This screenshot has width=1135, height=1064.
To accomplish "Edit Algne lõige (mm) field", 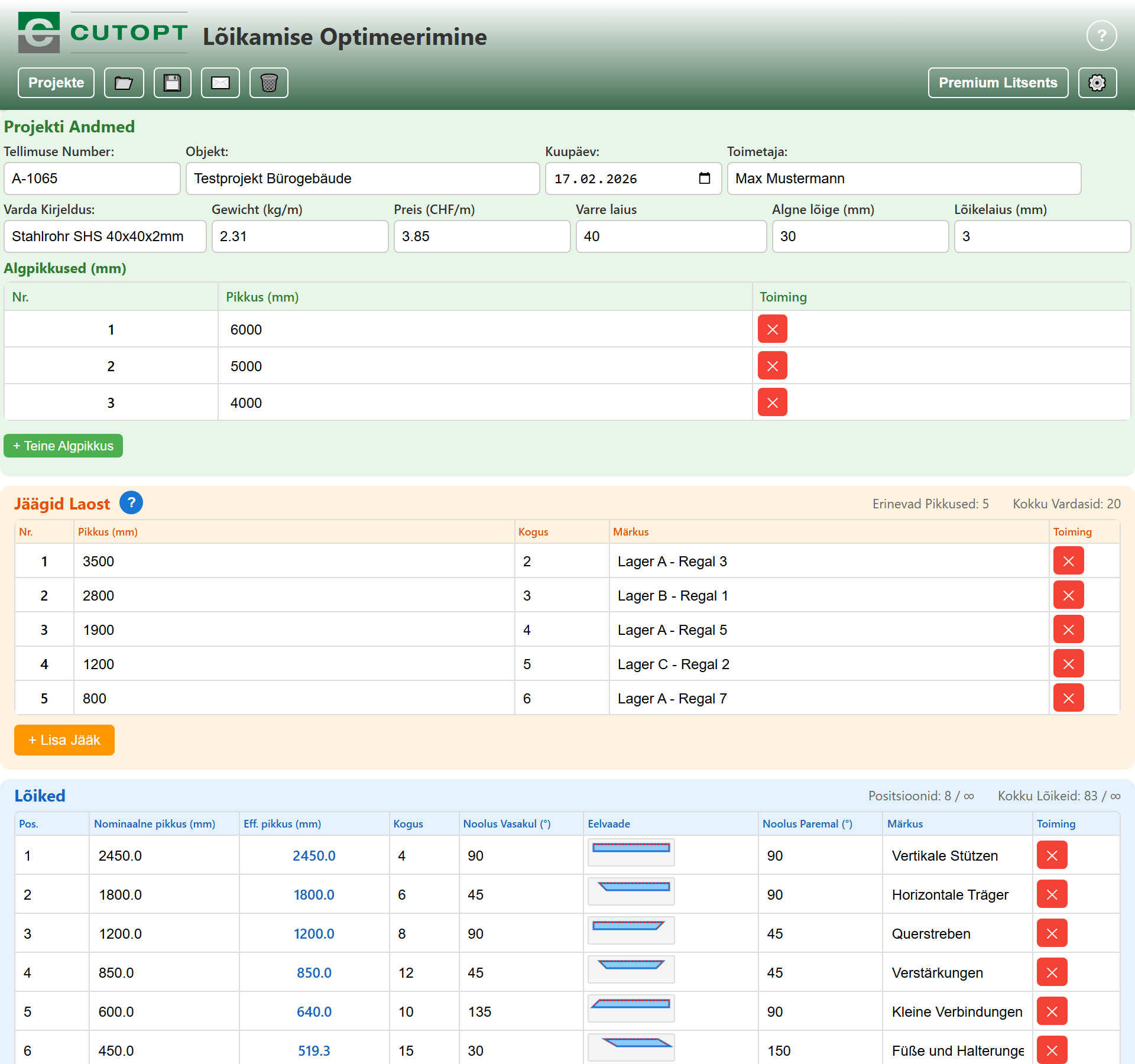I will point(860,236).
